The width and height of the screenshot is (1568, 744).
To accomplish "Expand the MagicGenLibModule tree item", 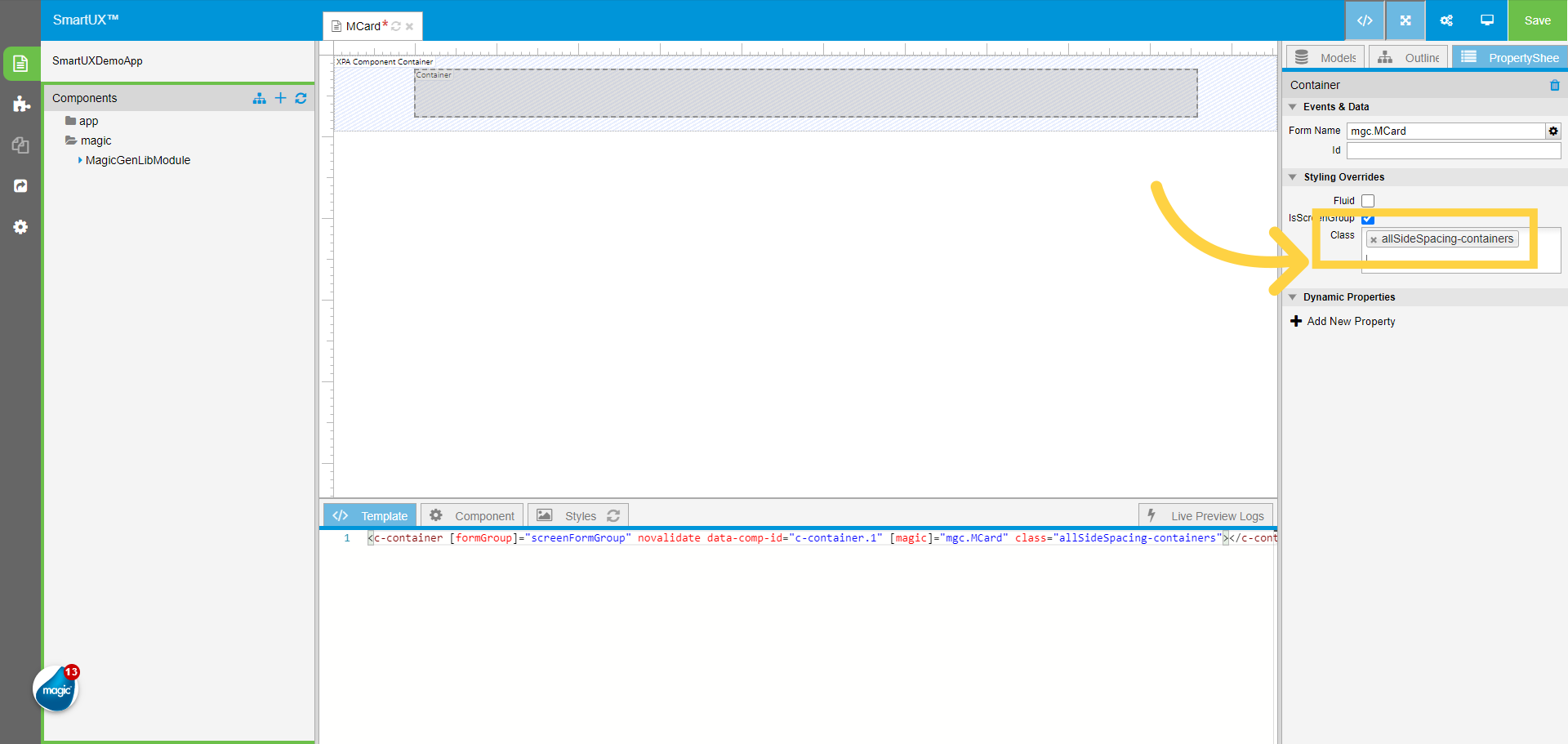I will (79, 160).
